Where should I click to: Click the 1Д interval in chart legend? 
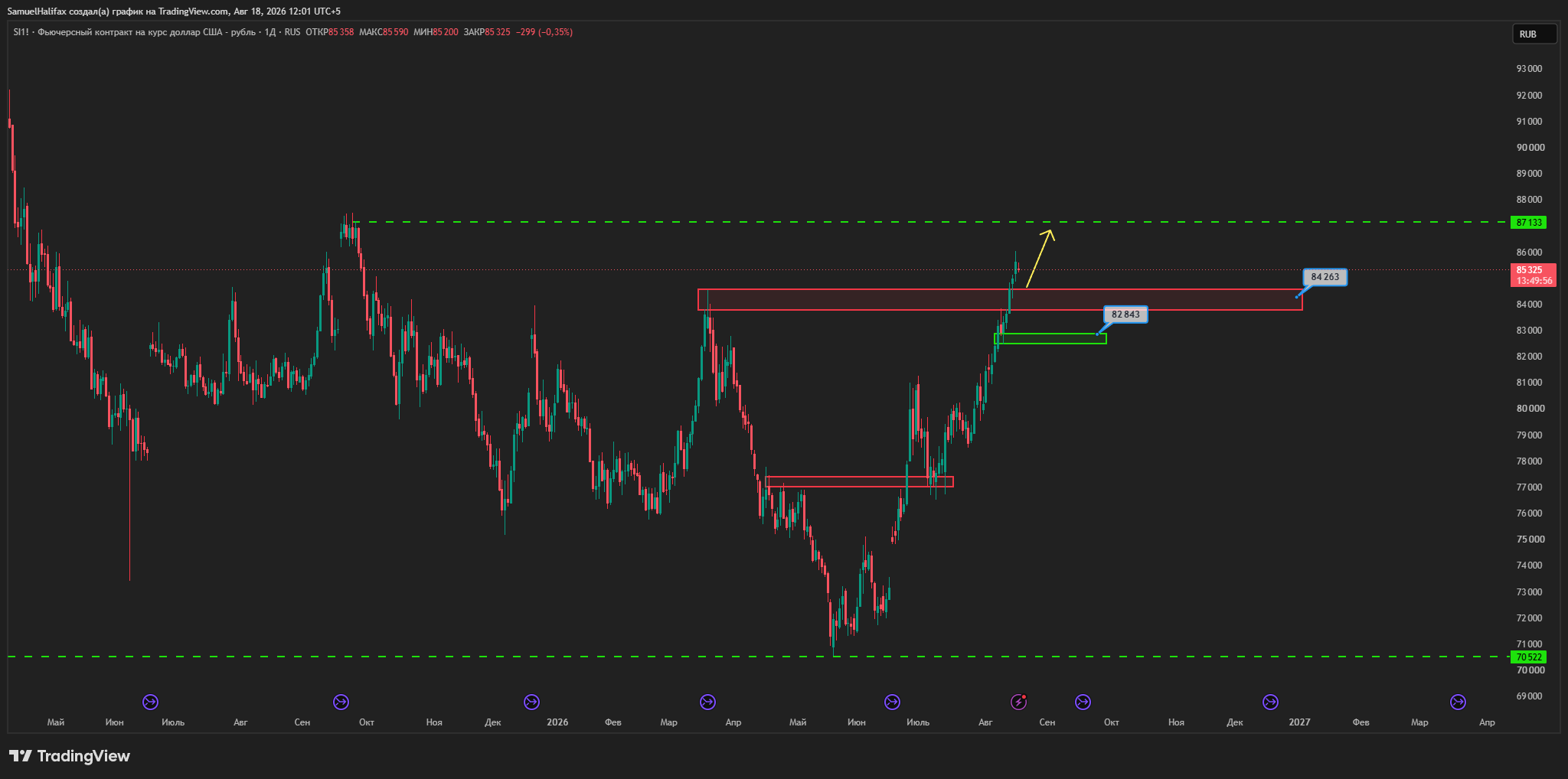[270, 32]
